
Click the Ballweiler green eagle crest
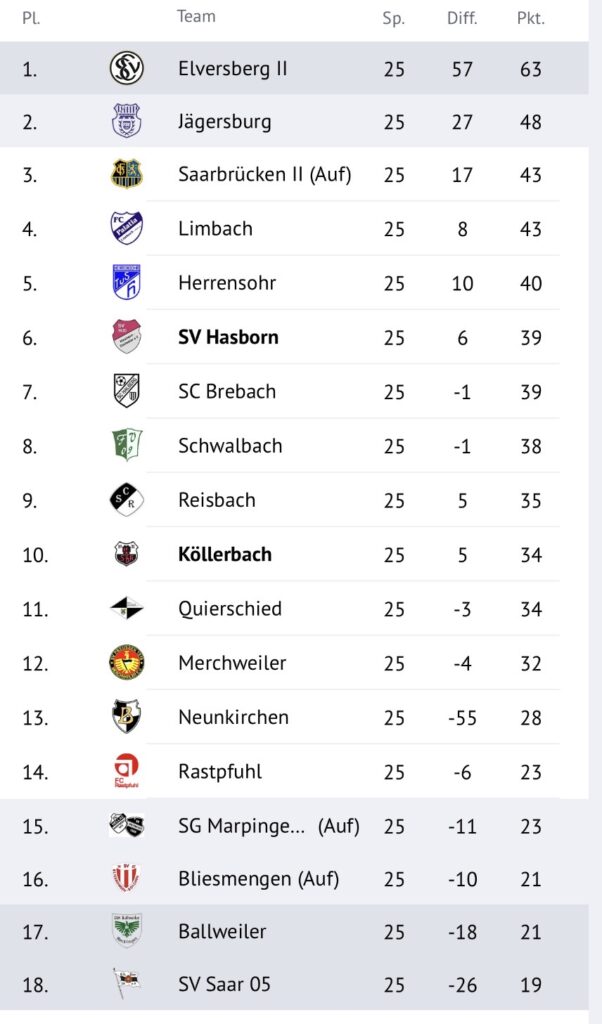(x=127, y=931)
